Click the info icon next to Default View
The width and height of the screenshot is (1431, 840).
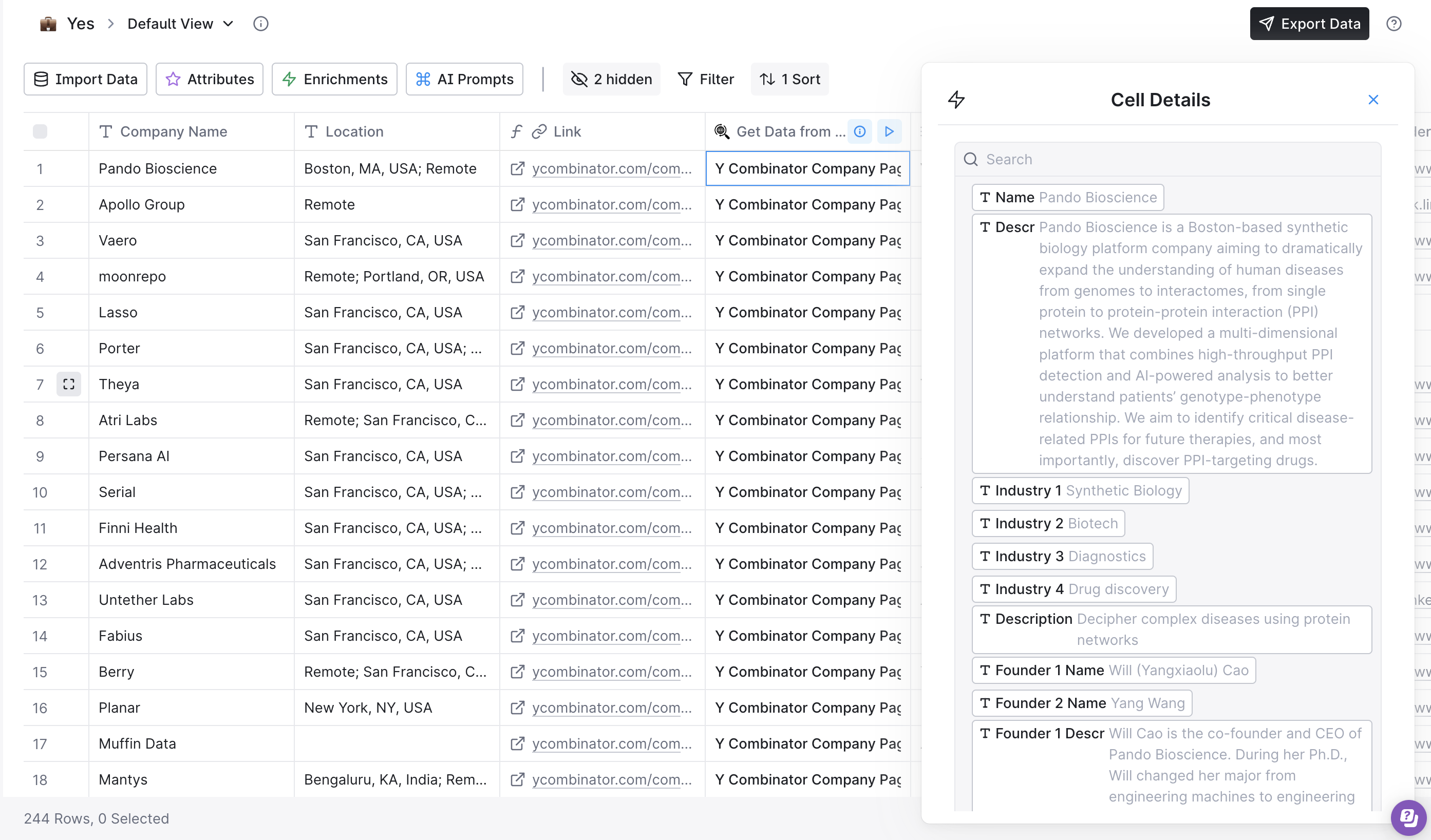pos(260,24)
